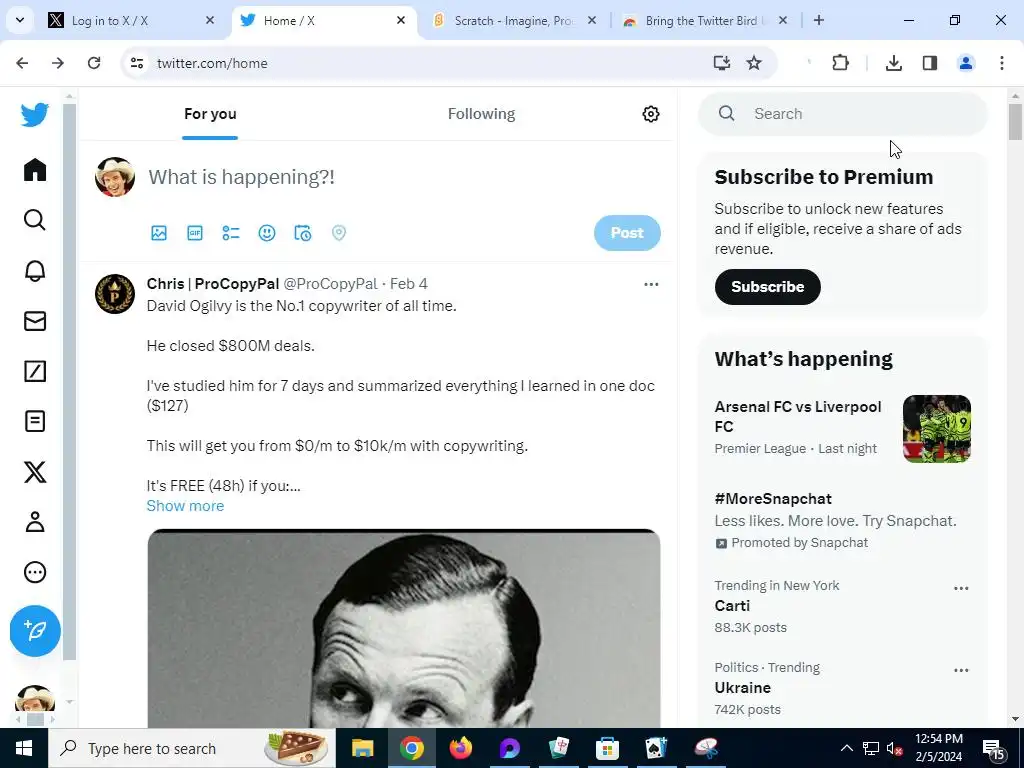Close the Home / X tab
Viewport: 1024px width, 768px height.
tap(401, 20)
